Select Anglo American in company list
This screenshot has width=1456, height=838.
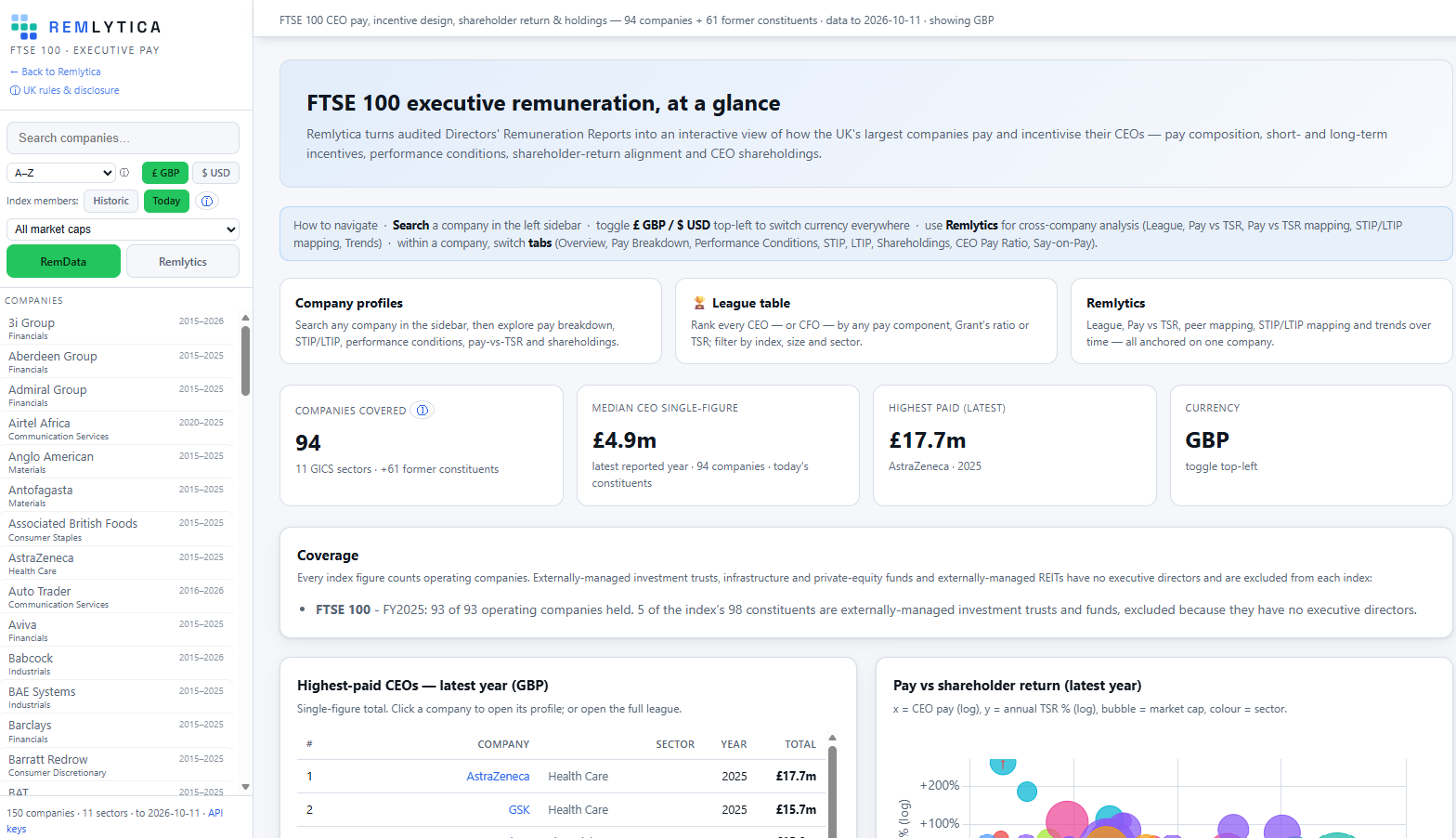(118, 462)
